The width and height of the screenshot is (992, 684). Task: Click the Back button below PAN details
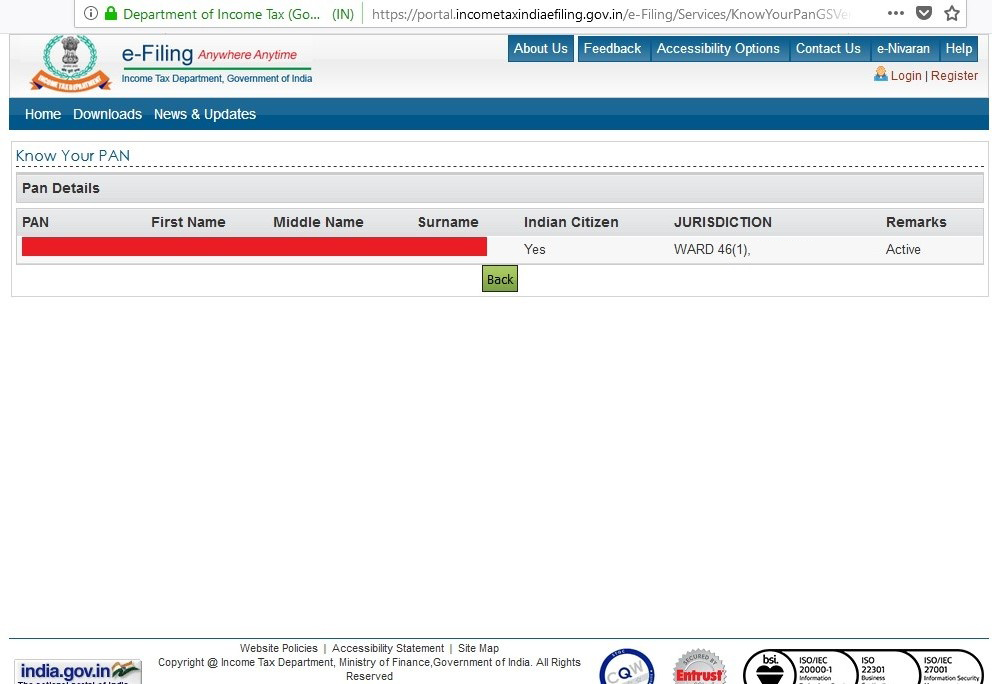(x=499, y=279)
